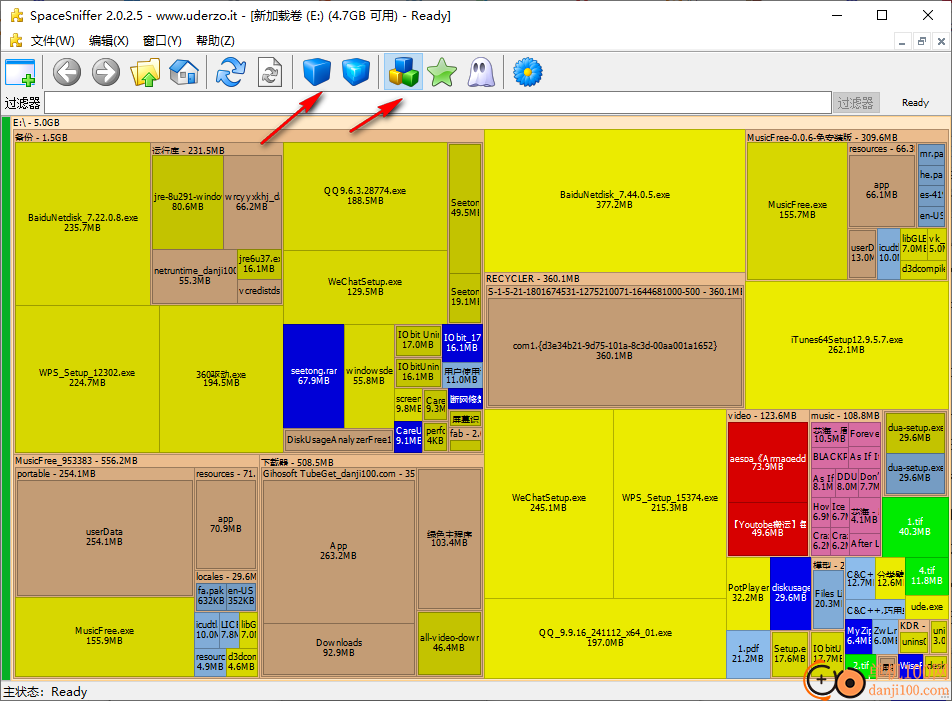Go to the upper level folder

point(145,73)
